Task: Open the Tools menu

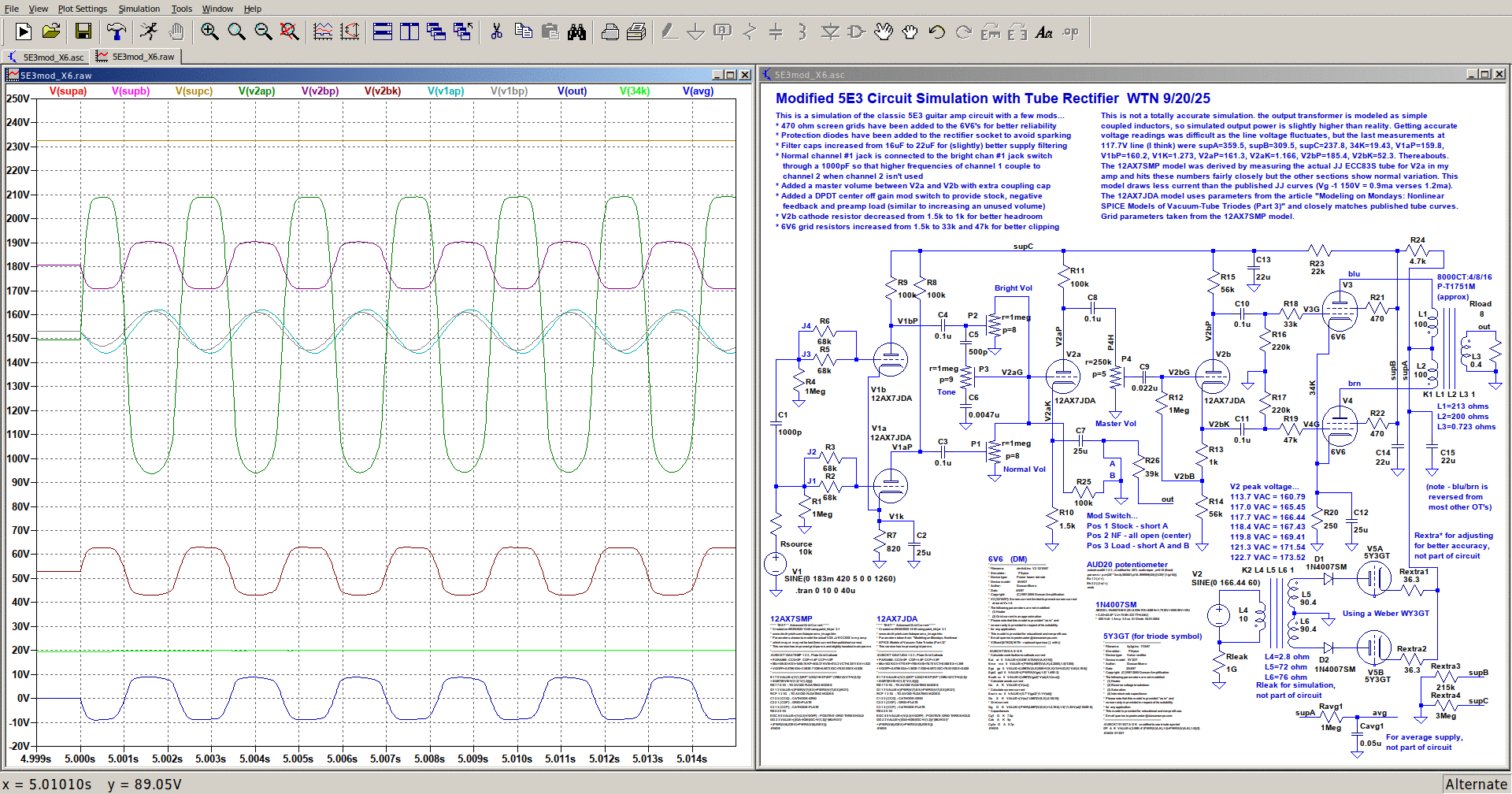Action: pos(181,9)
